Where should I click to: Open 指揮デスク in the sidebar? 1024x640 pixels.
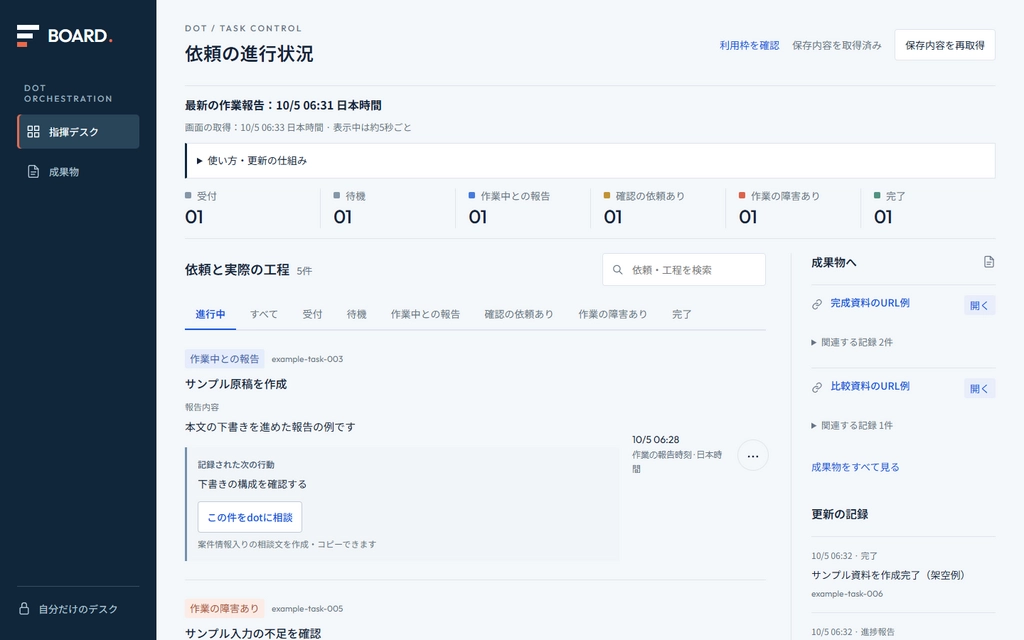[78, 131]
